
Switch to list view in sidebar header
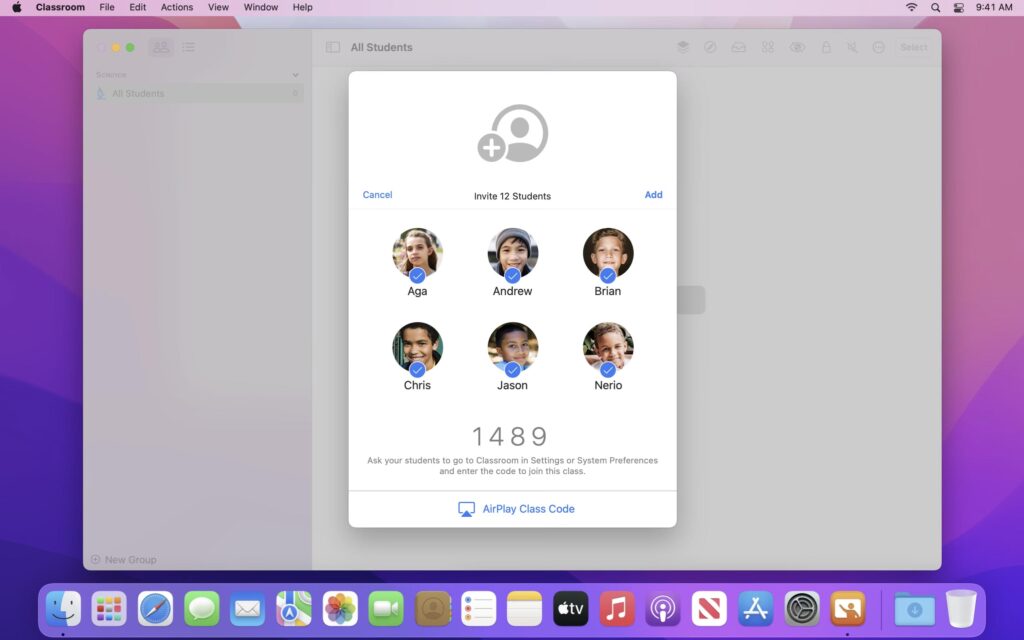(x=188, y=47)
